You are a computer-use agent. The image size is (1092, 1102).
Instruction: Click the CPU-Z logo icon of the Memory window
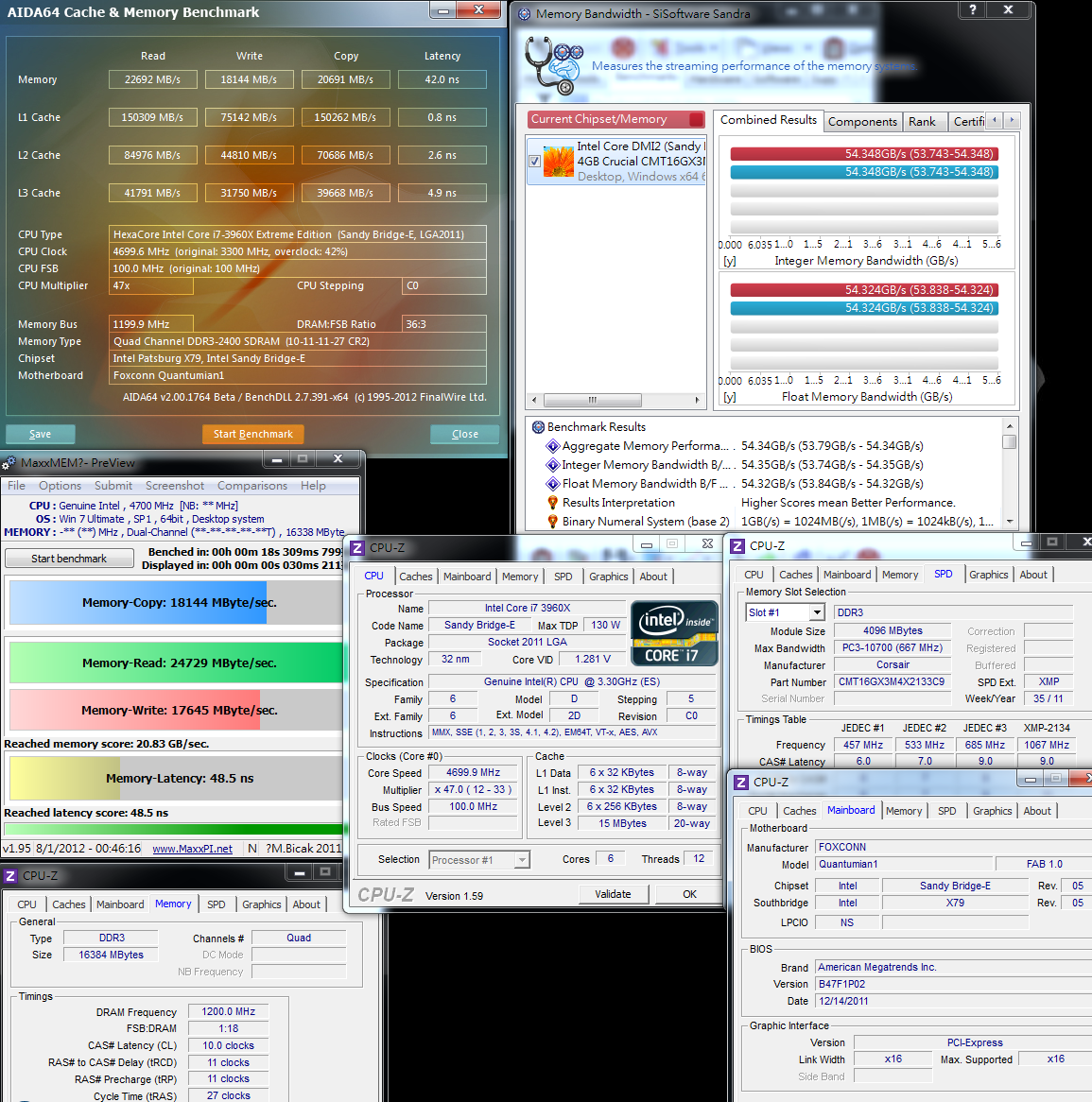[10, 876]
